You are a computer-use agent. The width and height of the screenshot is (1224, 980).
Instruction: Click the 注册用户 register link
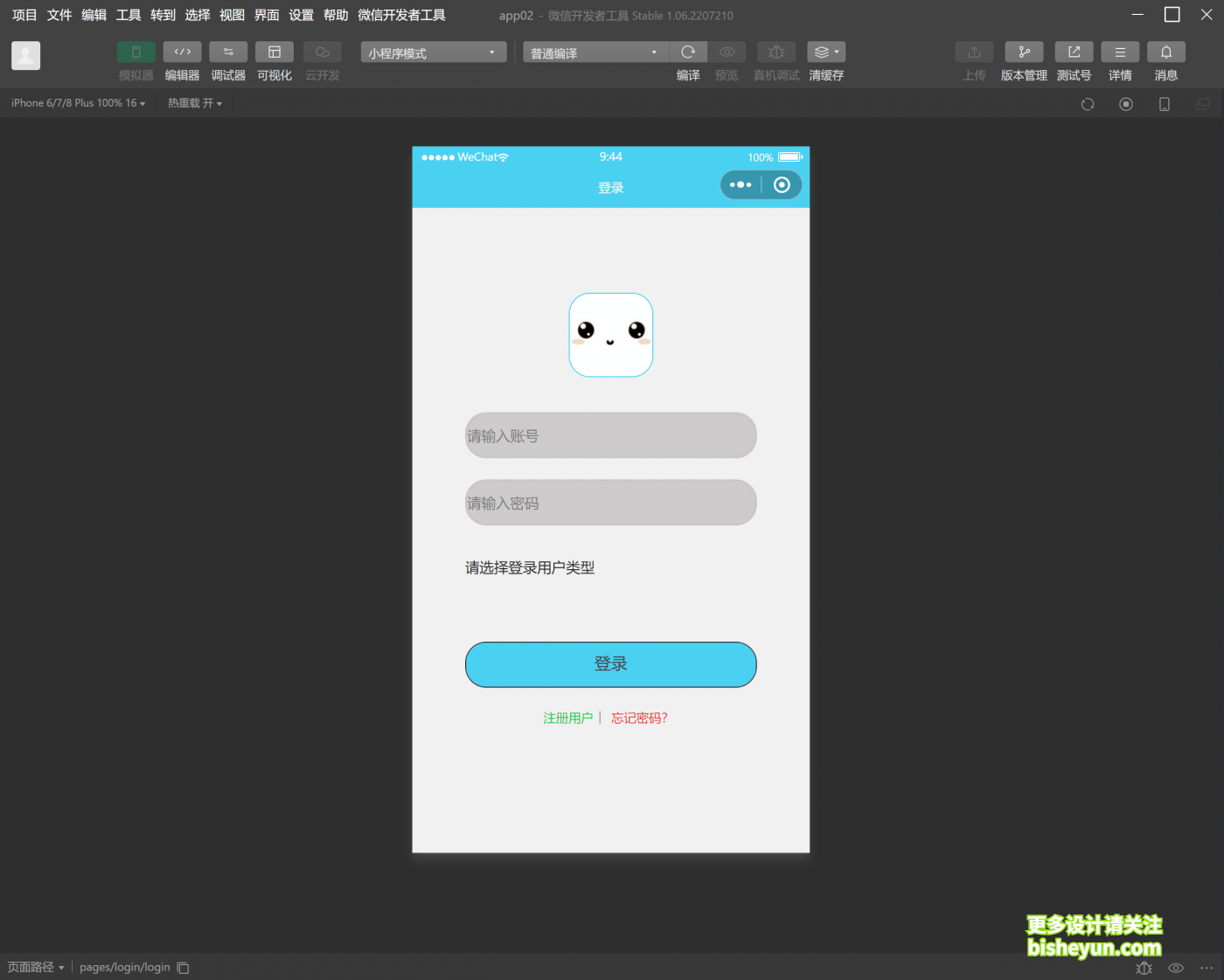click(567, 718)
